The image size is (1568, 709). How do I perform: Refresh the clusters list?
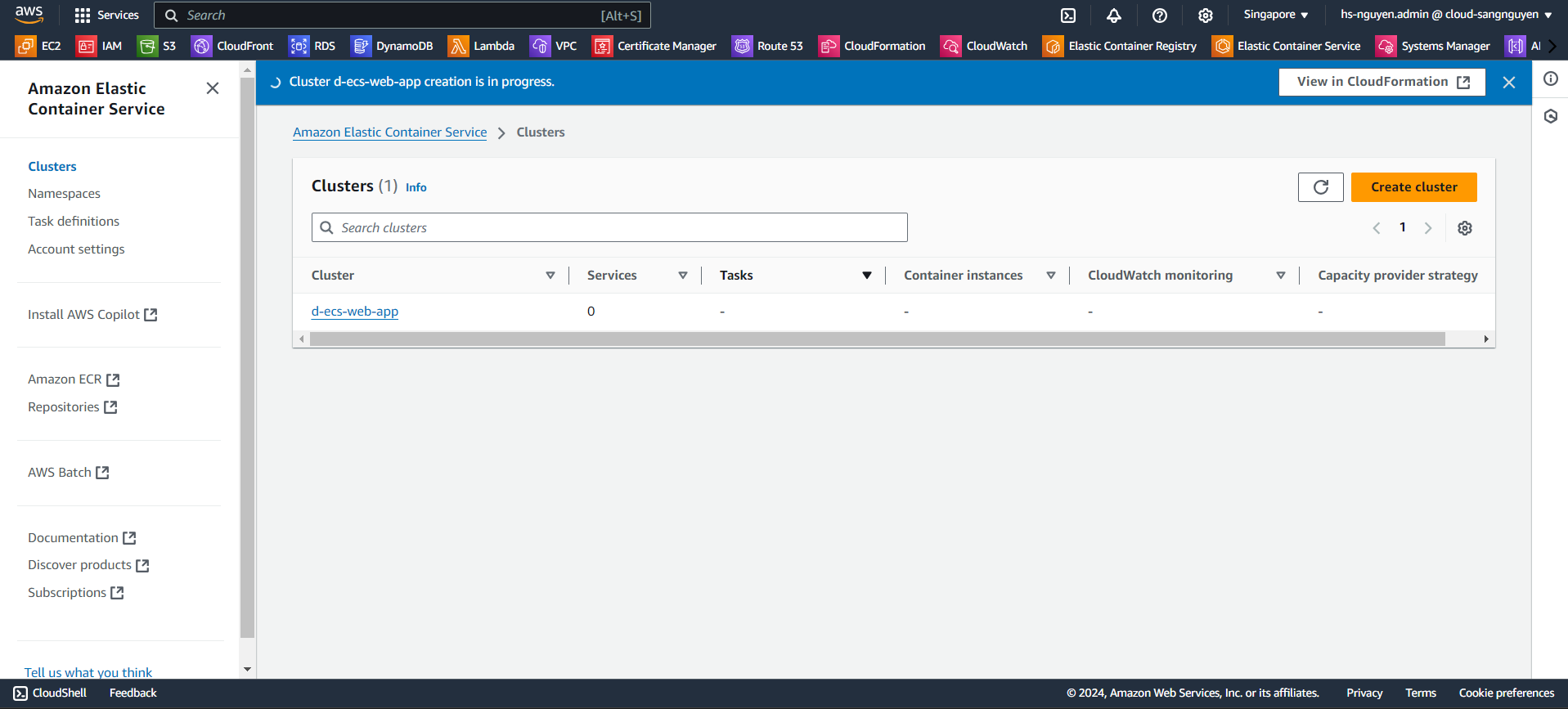[1320, 187]
